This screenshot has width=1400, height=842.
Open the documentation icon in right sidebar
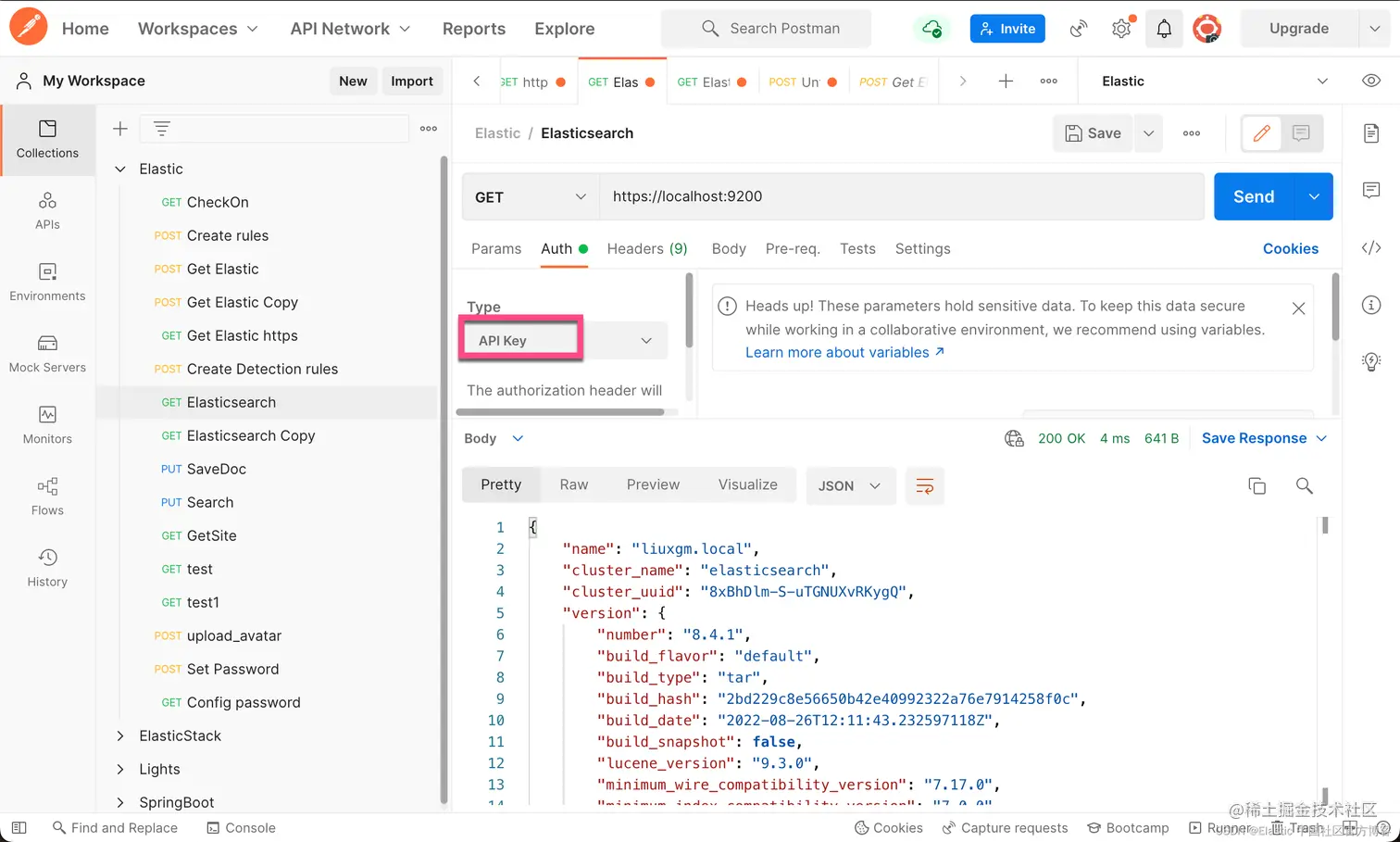coord(1371,133)
